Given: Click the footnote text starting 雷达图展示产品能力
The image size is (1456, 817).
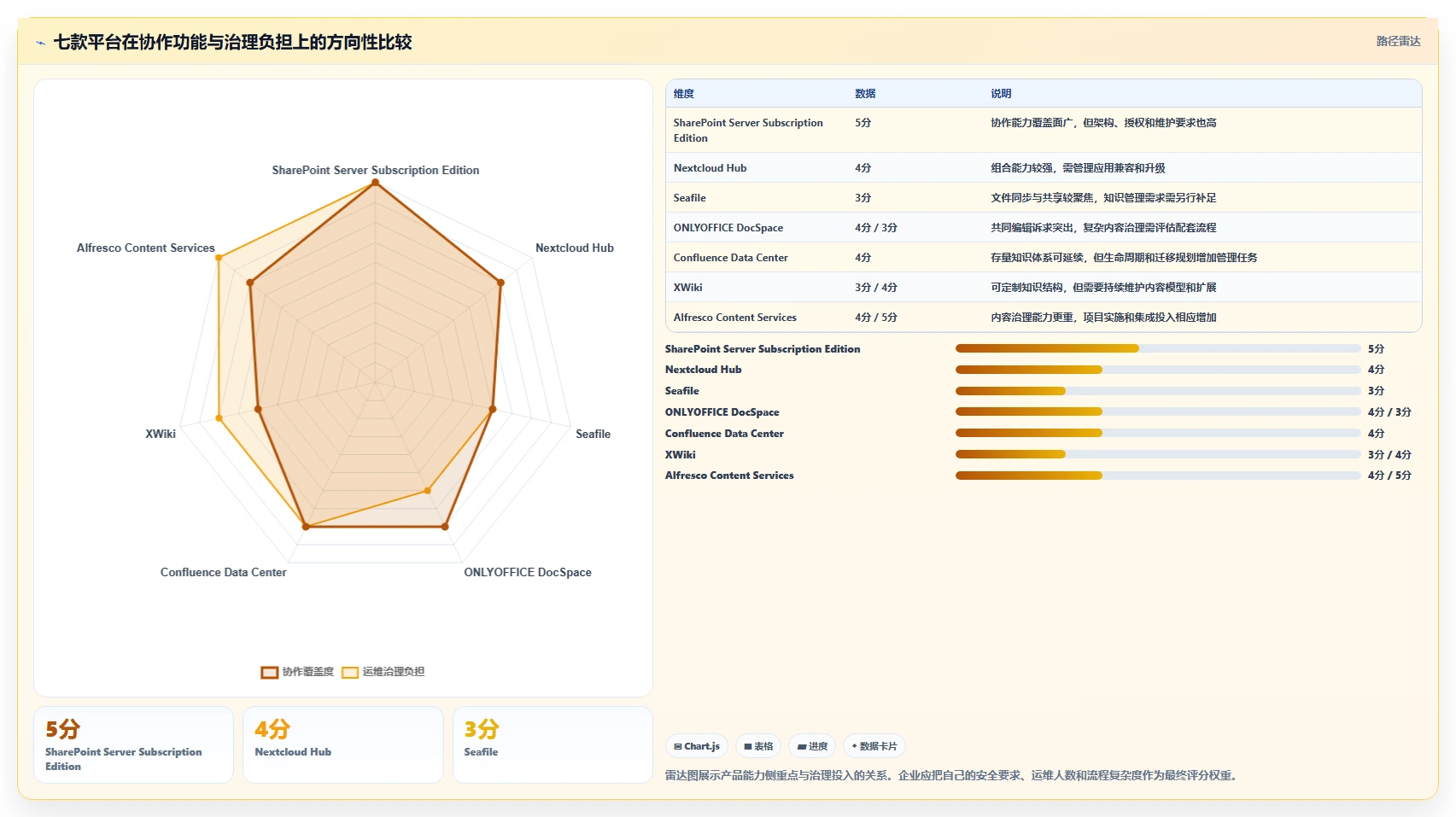Looking at the screenshot, I should pyautogui.click(x=952, y=775).
